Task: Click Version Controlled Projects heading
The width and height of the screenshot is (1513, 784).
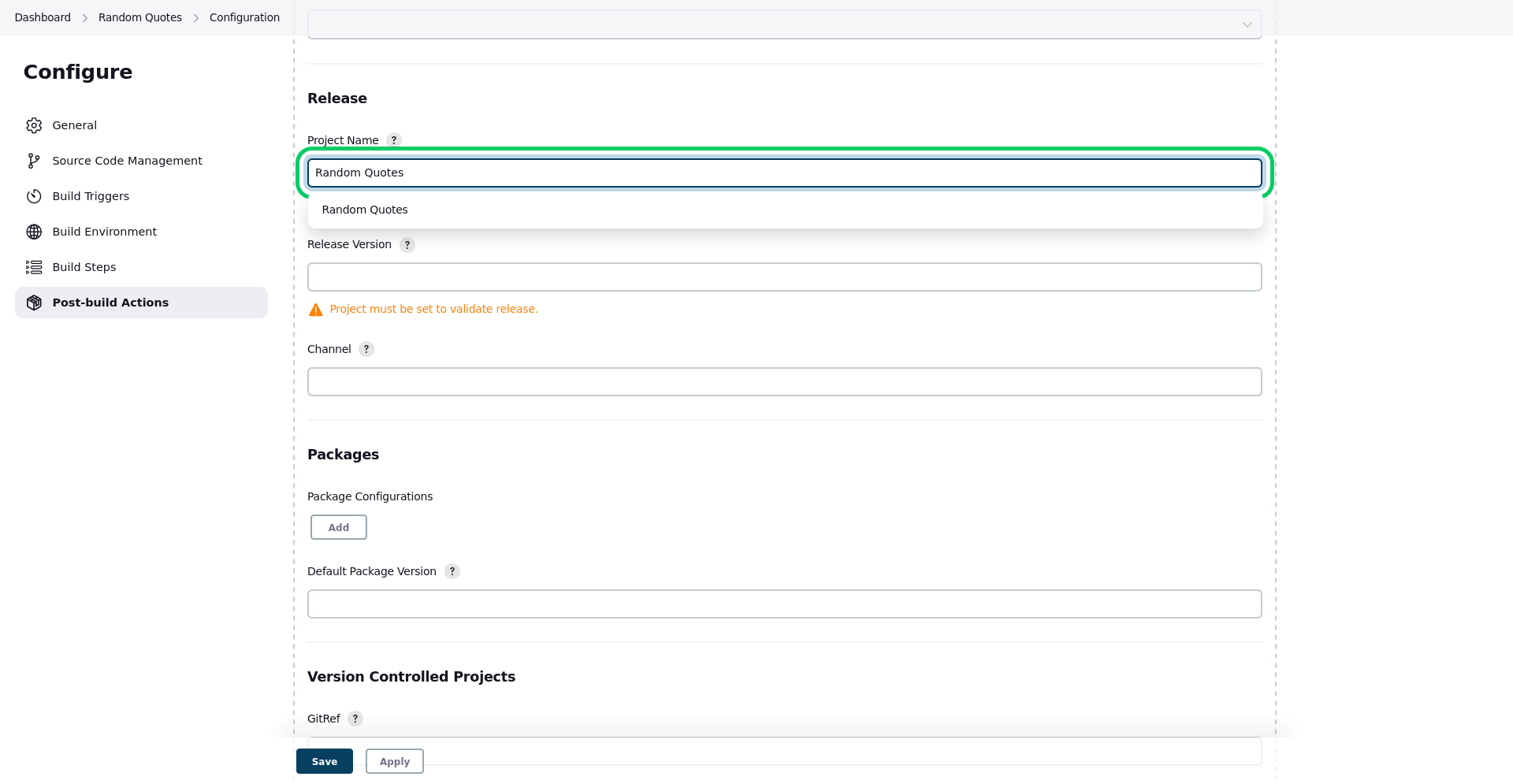Action: coord(411,677)
